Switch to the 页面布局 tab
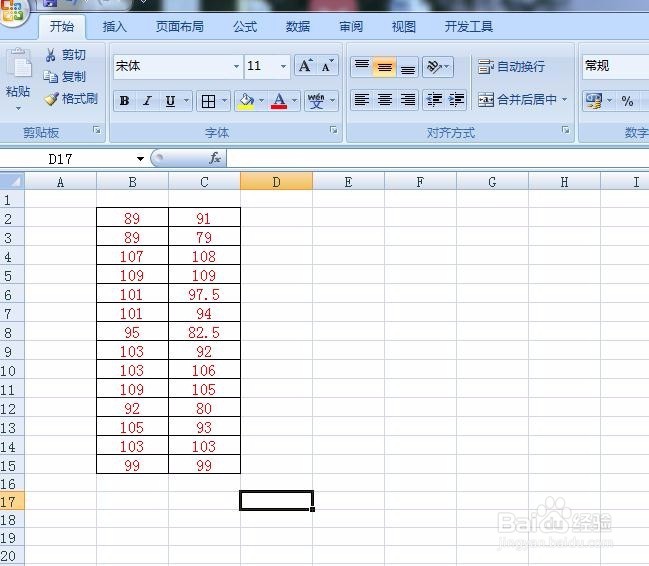 (180, 27)
